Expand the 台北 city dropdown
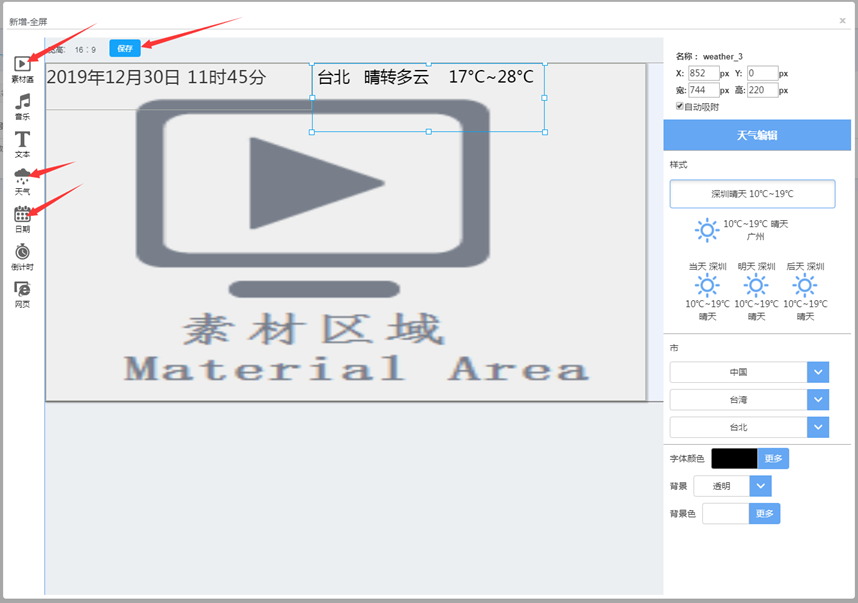This screenshot has width=858, height=603. pyautogui.click(x=818, y=427)
